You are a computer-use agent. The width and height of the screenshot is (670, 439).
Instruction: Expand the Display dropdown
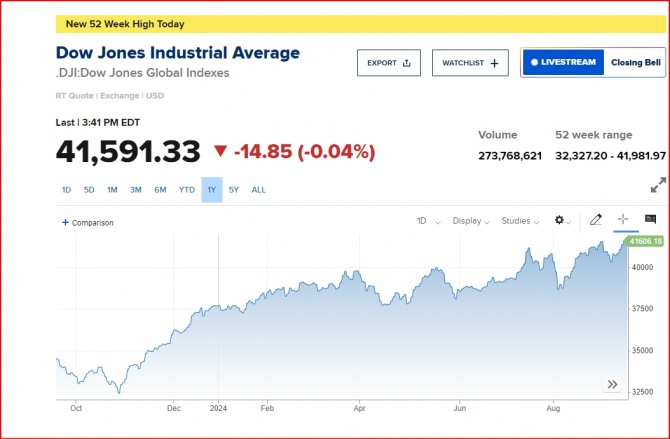tap(470, 221)
